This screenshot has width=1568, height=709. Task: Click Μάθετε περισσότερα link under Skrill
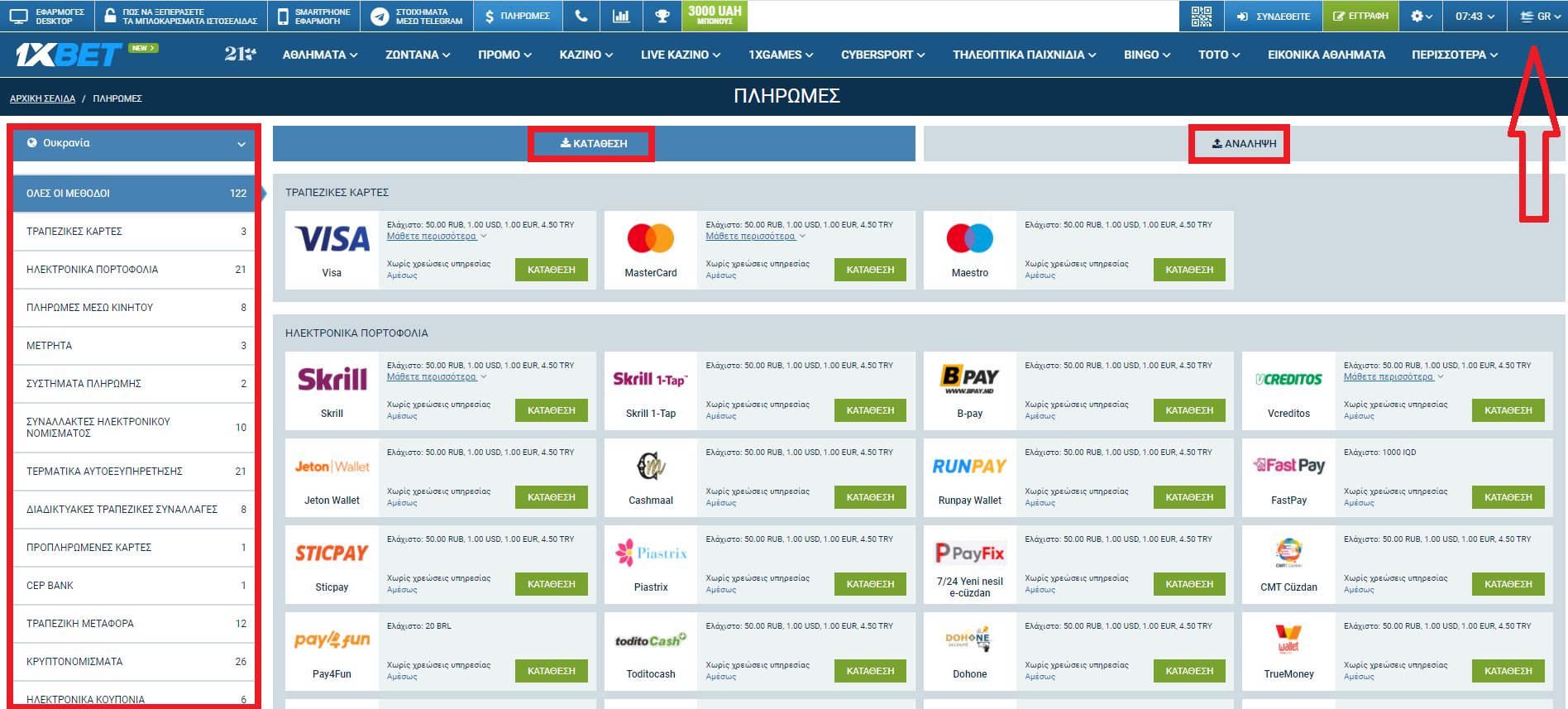pos(432,377)
